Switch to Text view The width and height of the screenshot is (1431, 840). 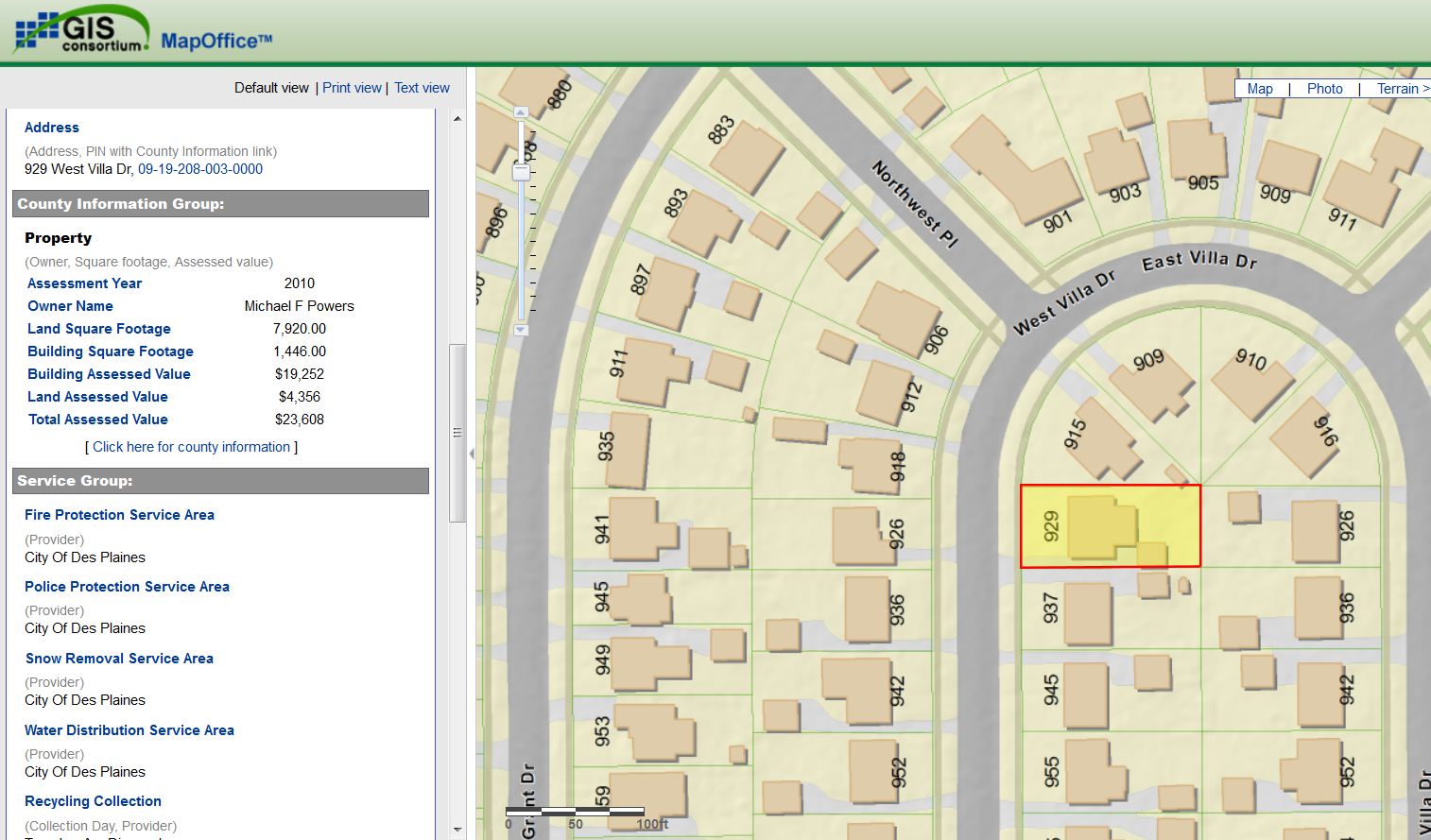(x=422, y=87)
